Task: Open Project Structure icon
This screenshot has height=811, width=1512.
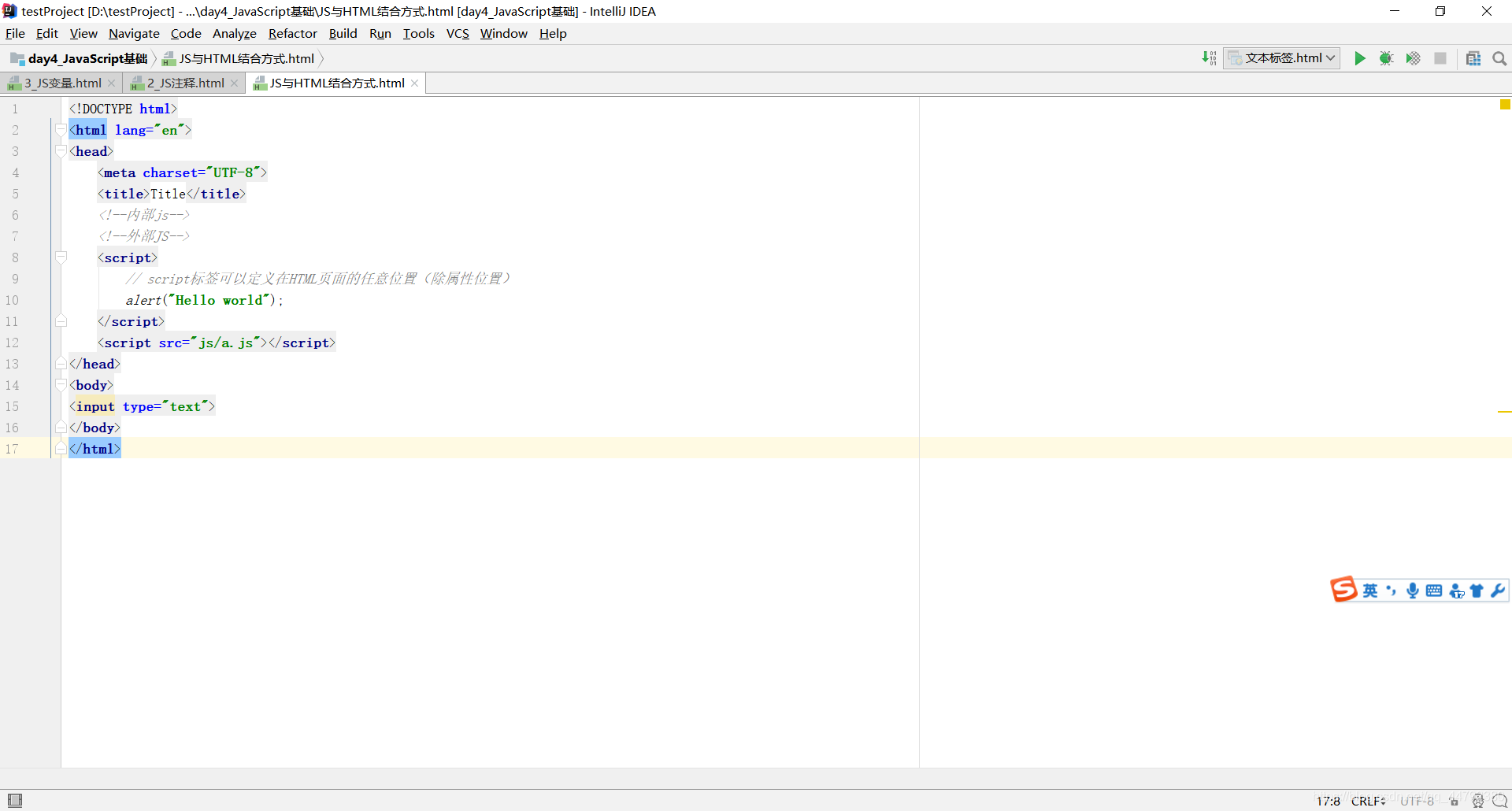Action: [1473, 58]
